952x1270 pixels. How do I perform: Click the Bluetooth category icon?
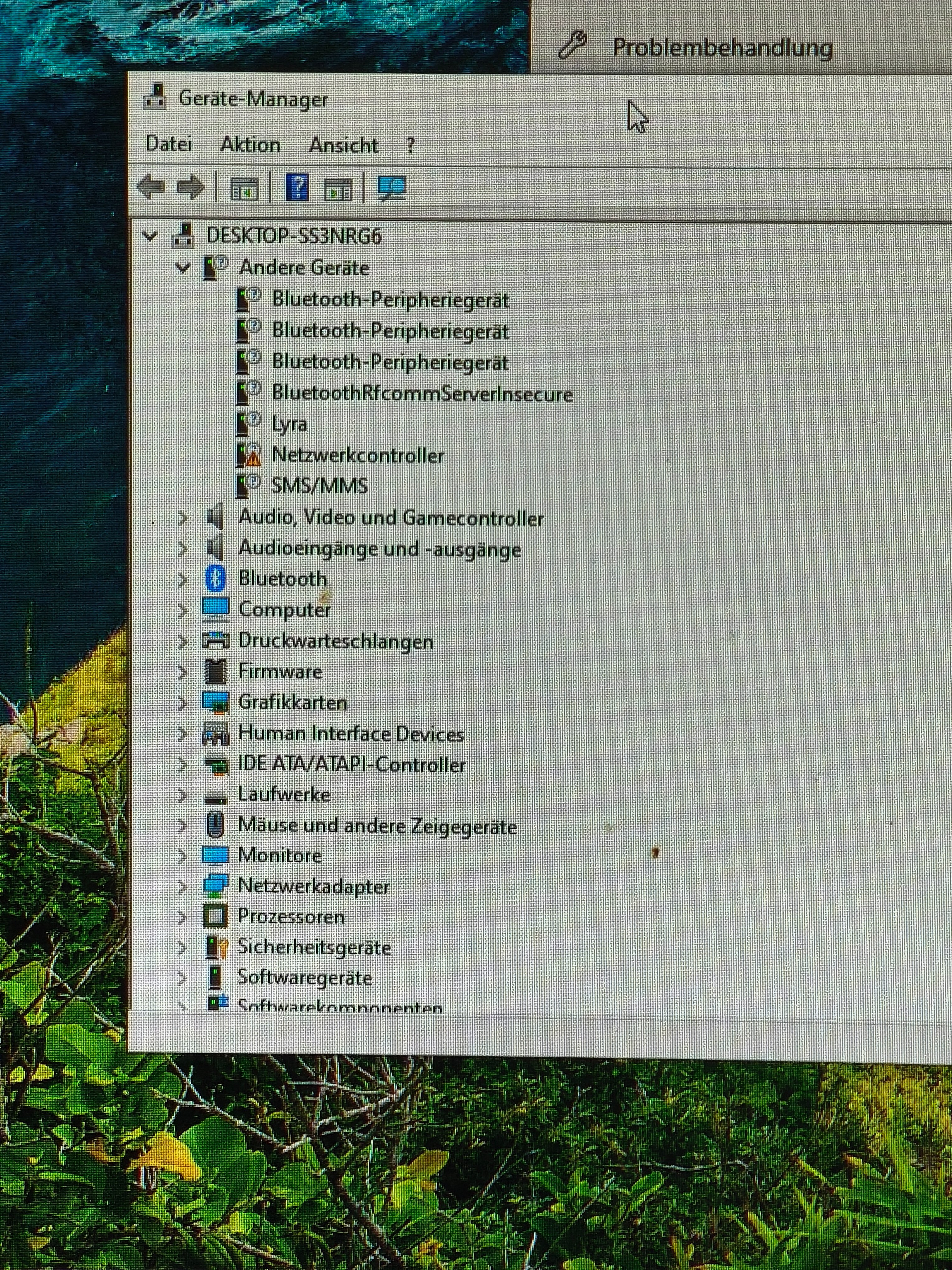[x=216, y=578]
